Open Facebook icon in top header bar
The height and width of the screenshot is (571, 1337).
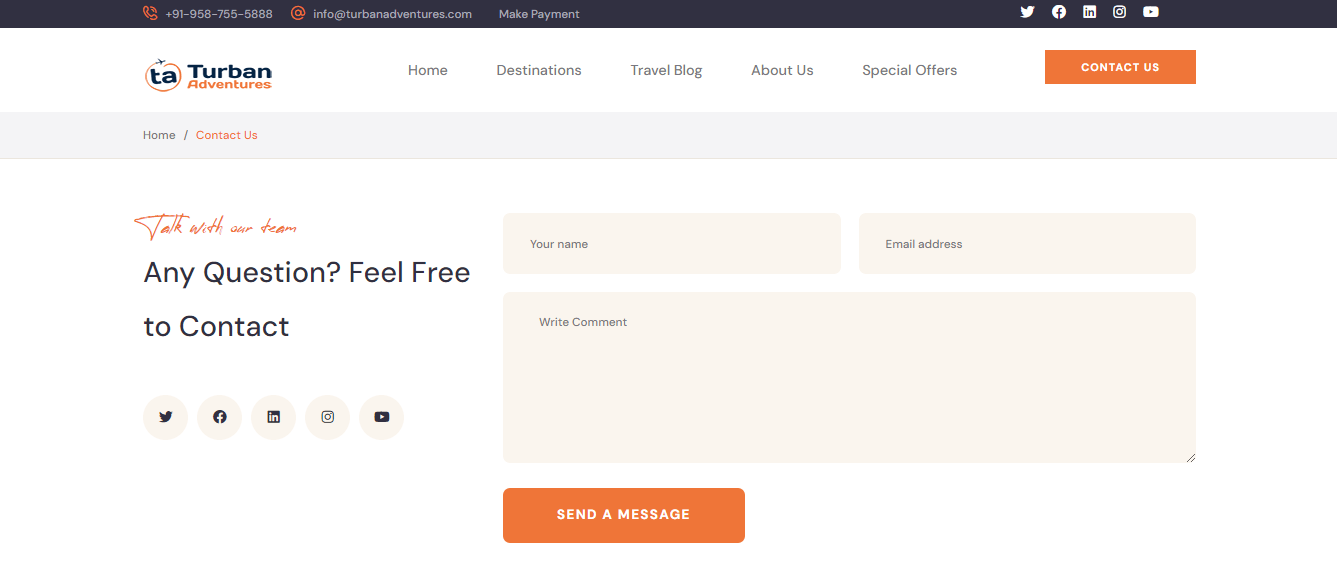tap(1059, 12)
